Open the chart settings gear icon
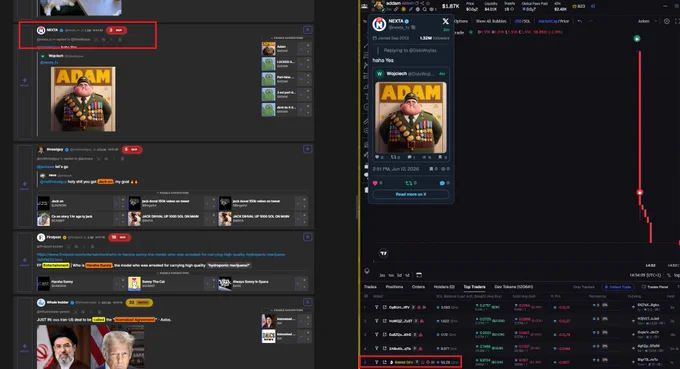Image resolution: width=680 pixels, height=369 pixels. [x=667, y=21]
